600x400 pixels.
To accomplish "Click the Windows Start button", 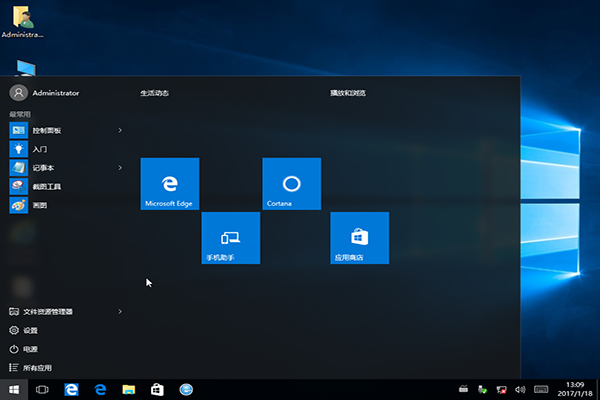I will pyautogui.click(x=14, y=389).
